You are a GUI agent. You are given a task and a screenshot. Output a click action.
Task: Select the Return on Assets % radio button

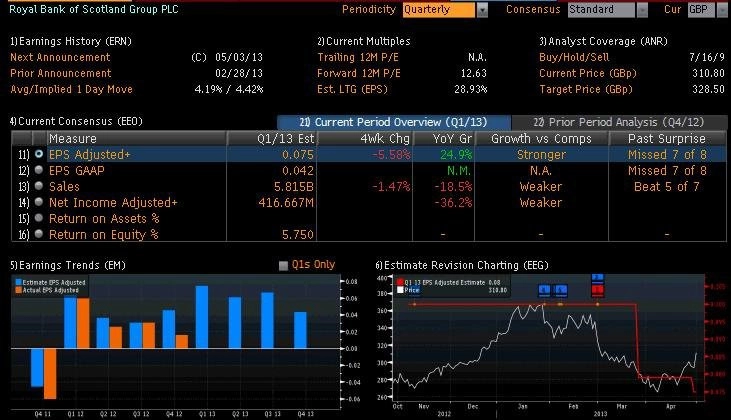click(39, 218)
